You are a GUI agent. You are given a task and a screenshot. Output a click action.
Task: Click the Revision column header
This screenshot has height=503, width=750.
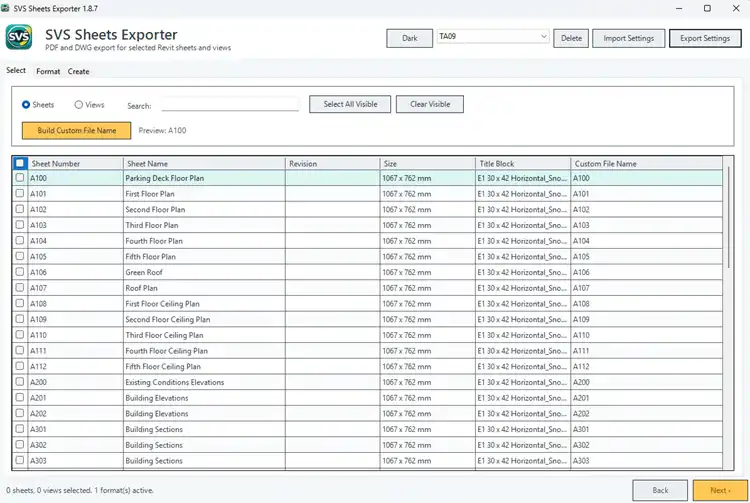click(332, 164)
